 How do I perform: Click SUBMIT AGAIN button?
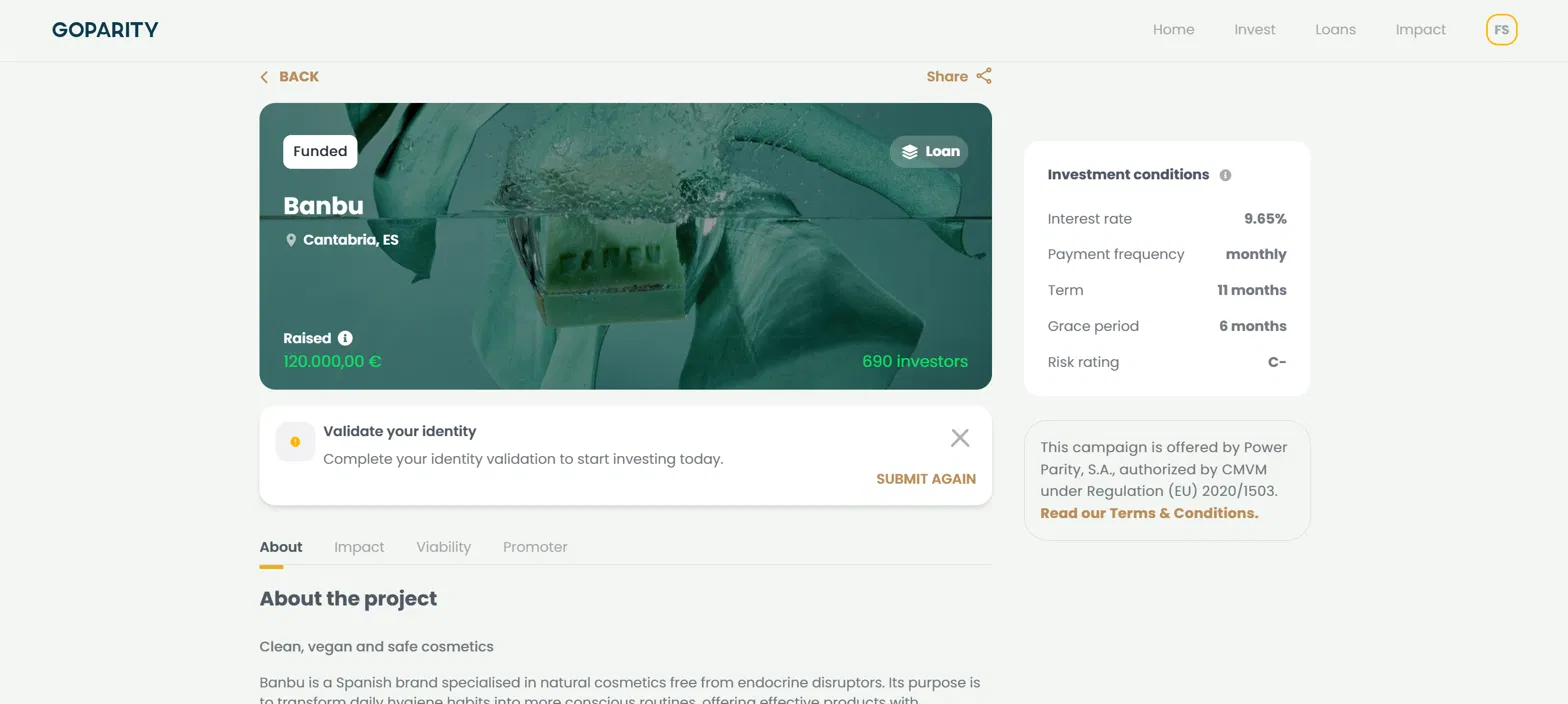(926, 479)
